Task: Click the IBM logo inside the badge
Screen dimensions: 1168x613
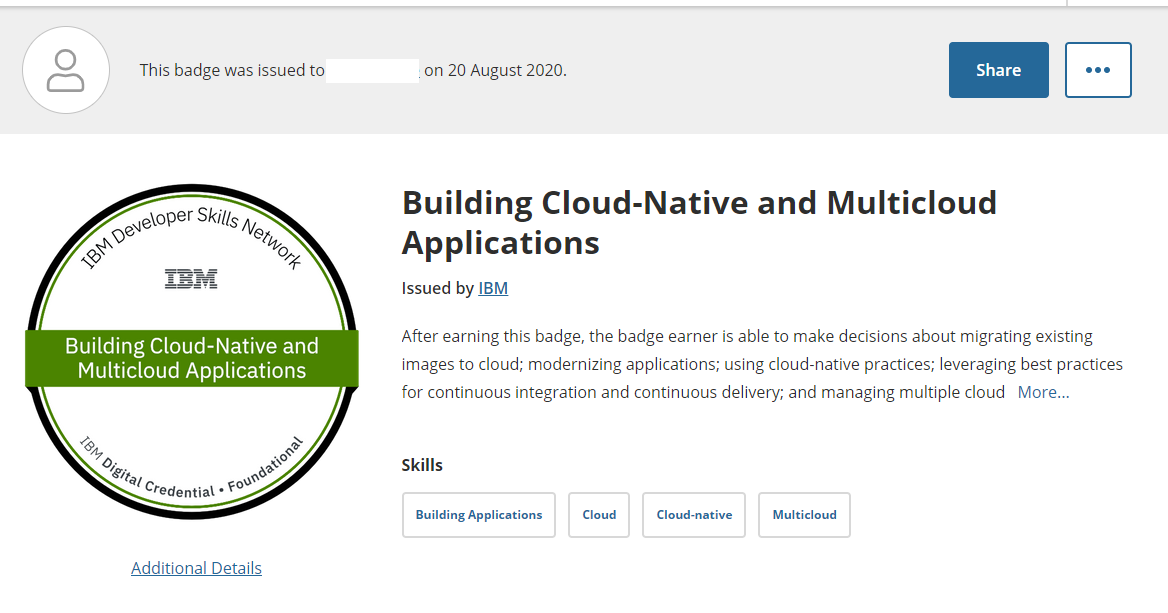Action: click(x=191, y=279)
